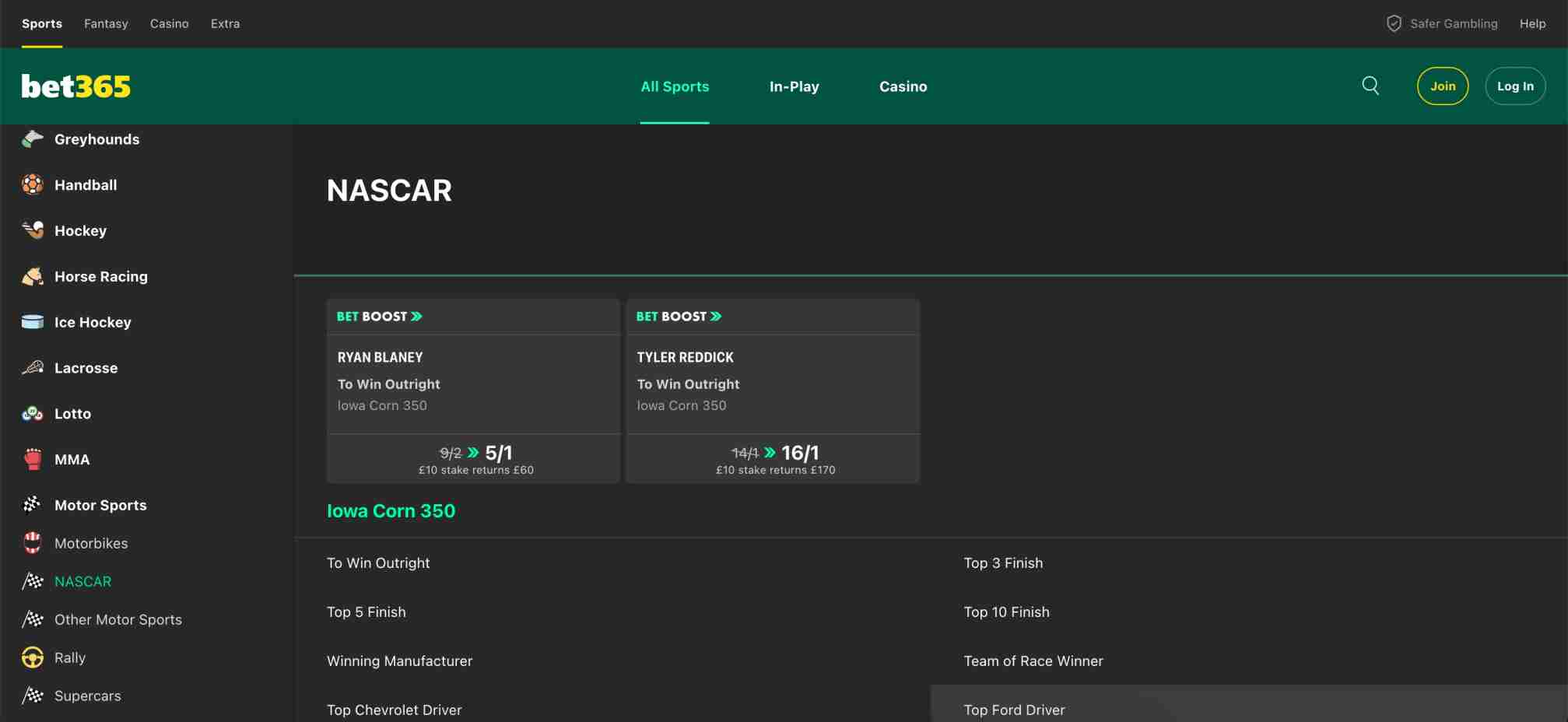Click the RYAN BLANEY bet boost title
This screenshot has height=722, width=1568.
click(x=381, y=357)
